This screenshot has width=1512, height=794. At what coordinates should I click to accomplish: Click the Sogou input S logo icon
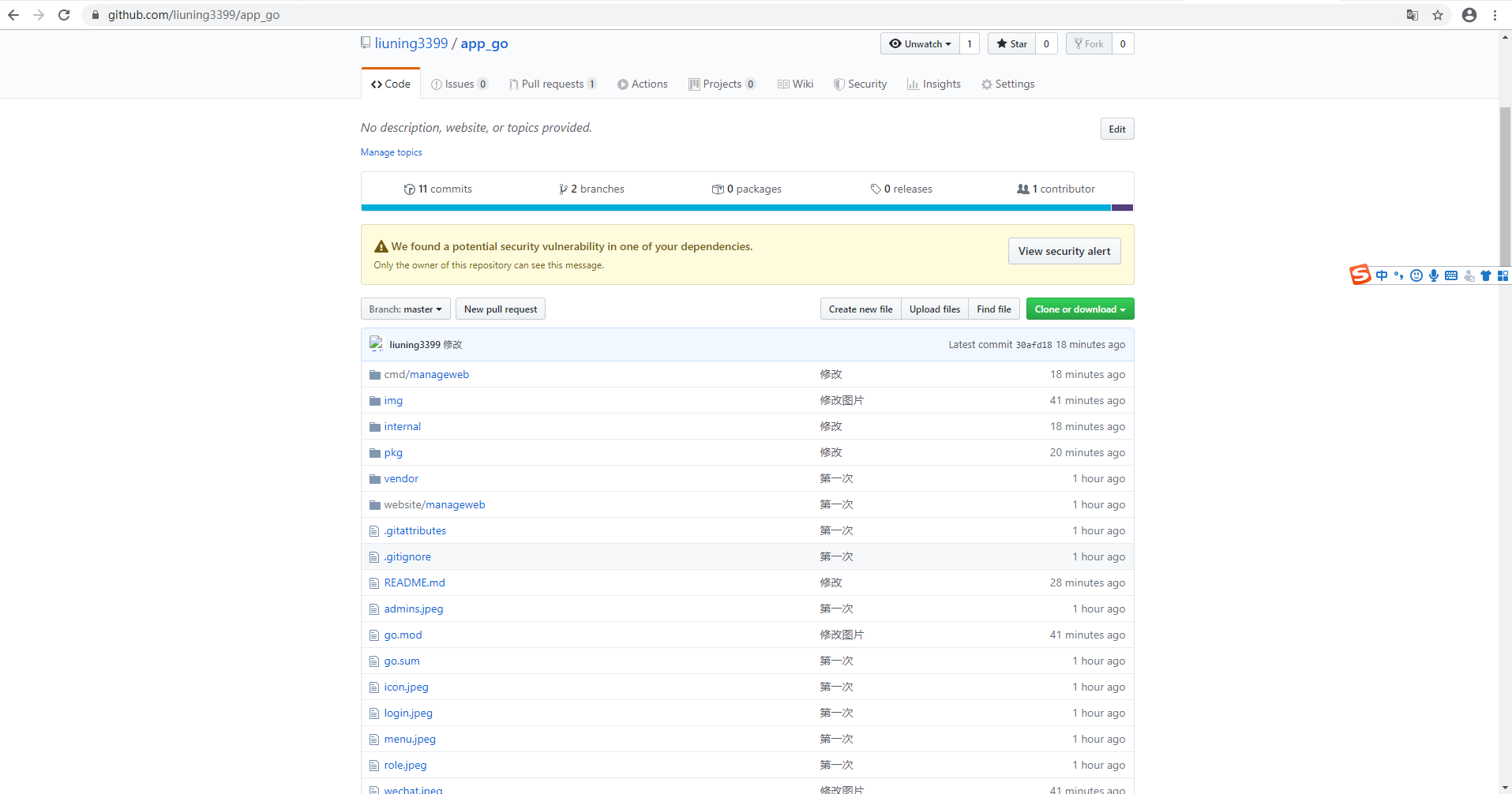1360,275
